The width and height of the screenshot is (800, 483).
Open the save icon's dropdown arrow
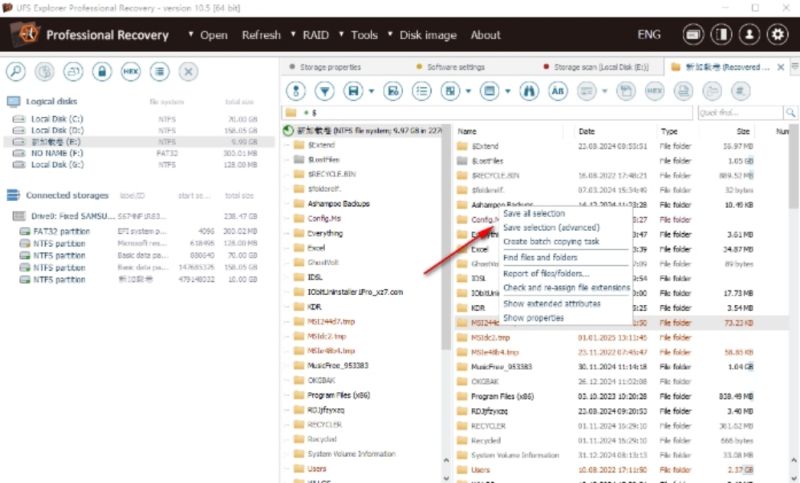(371, 91)
